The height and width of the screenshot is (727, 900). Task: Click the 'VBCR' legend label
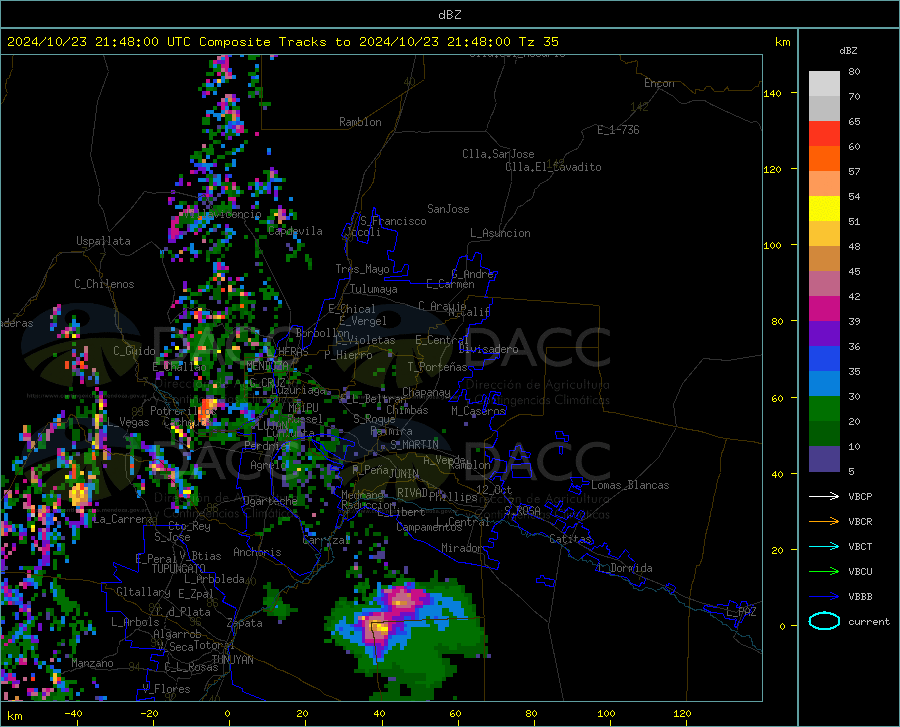[860, 522]
